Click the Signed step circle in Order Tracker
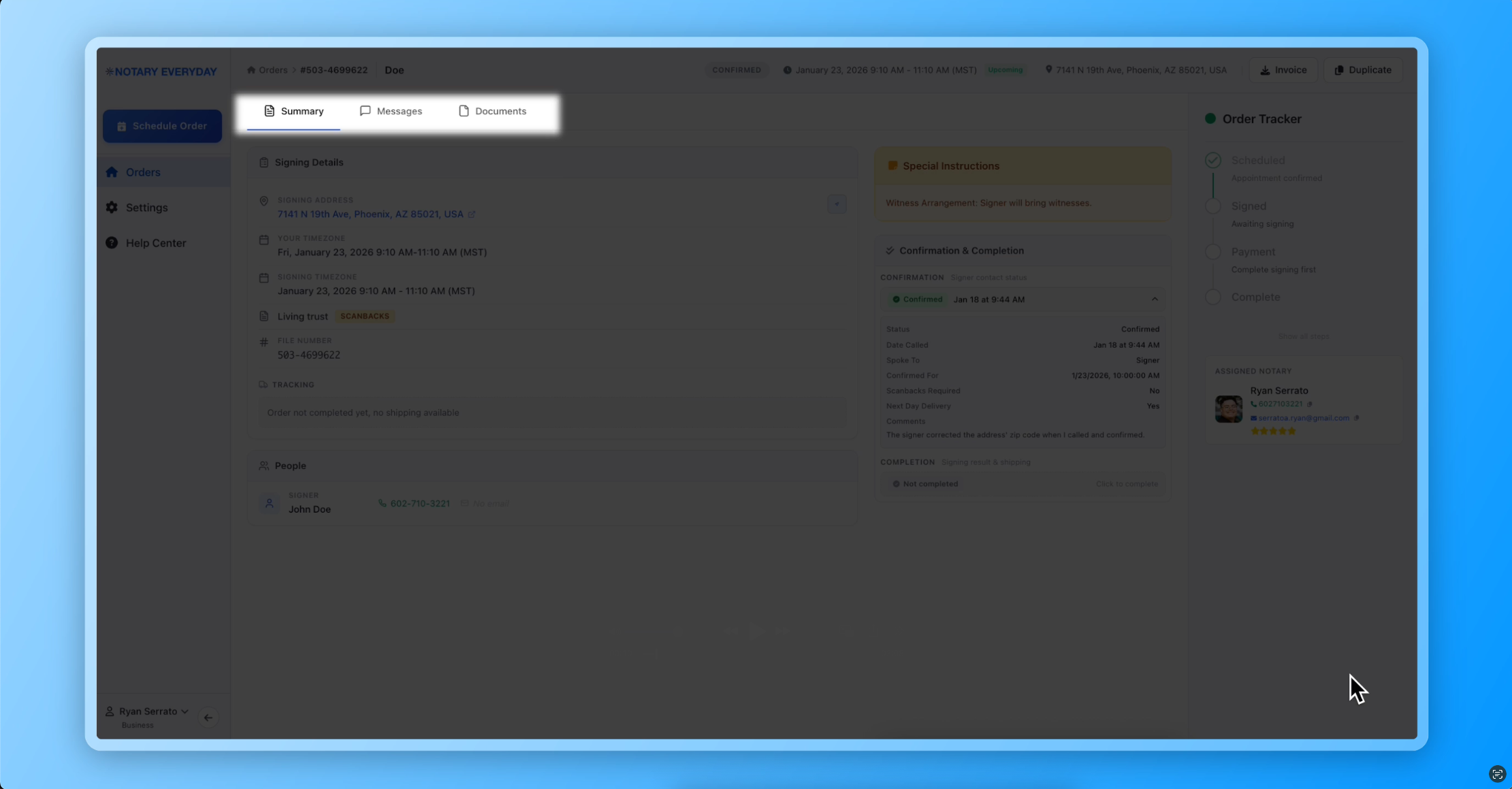The image size is (1512, 789). pos(1212,206)
